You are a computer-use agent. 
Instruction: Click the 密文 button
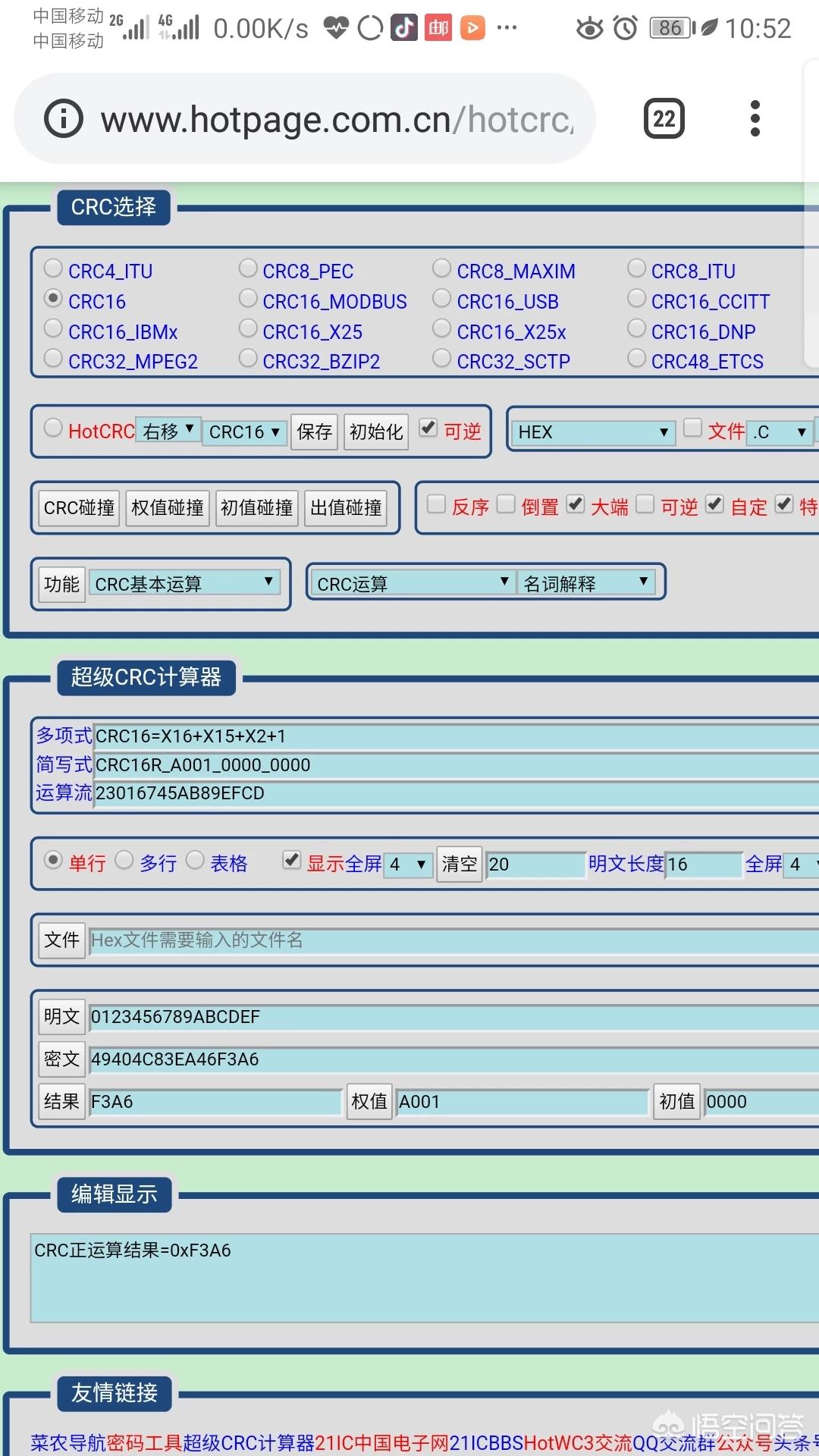point(61,1059)
